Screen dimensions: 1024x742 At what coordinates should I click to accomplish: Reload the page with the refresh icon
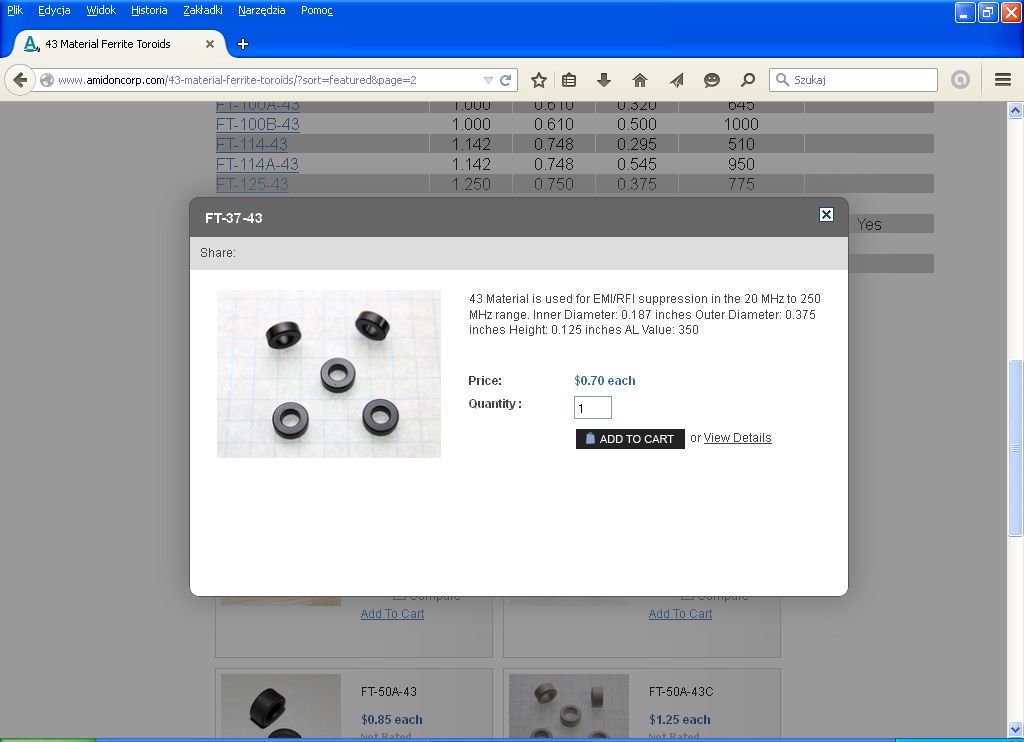(x=506, y=80)
